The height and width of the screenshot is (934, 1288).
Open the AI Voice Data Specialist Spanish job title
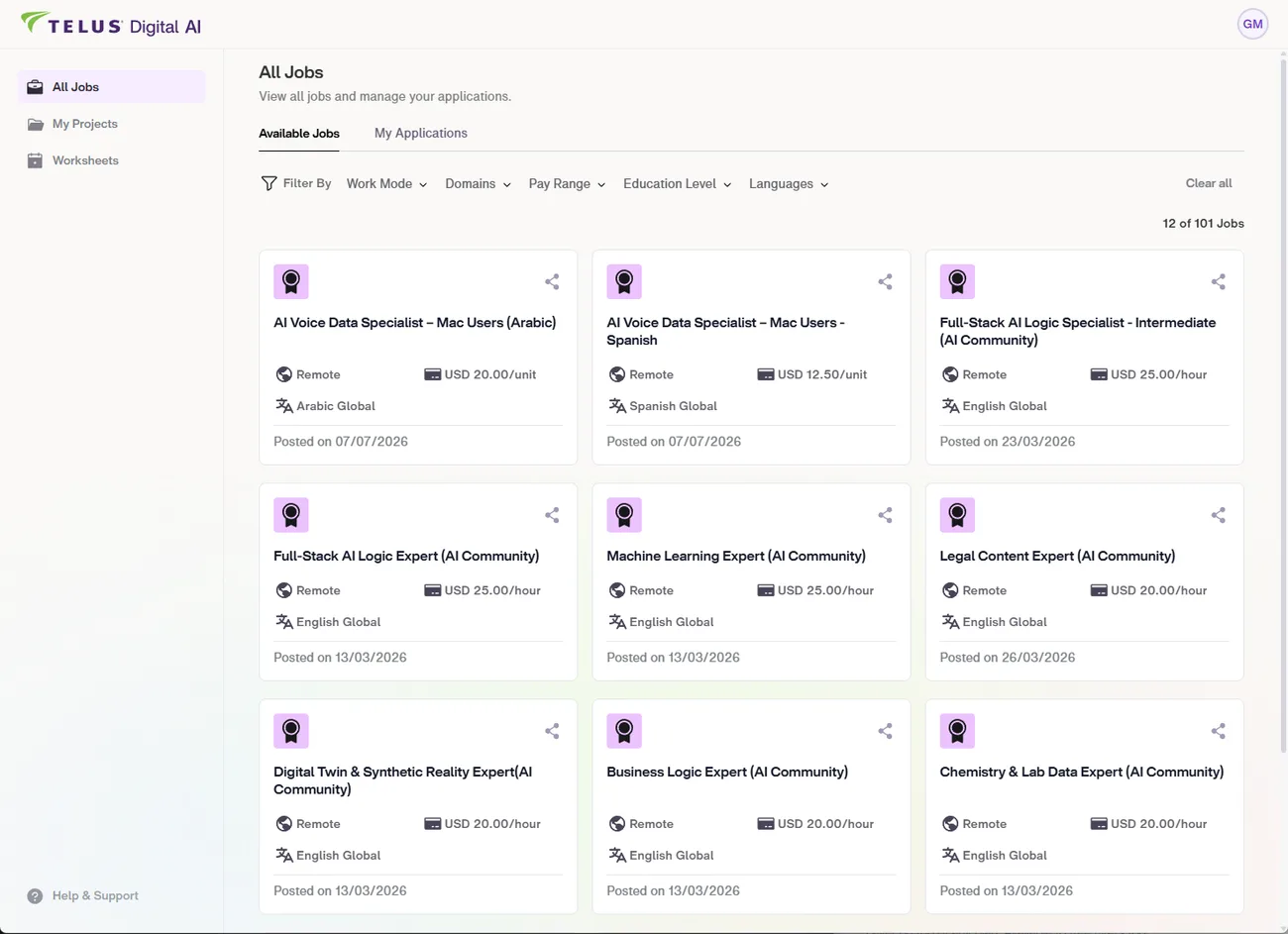[725, 331]
